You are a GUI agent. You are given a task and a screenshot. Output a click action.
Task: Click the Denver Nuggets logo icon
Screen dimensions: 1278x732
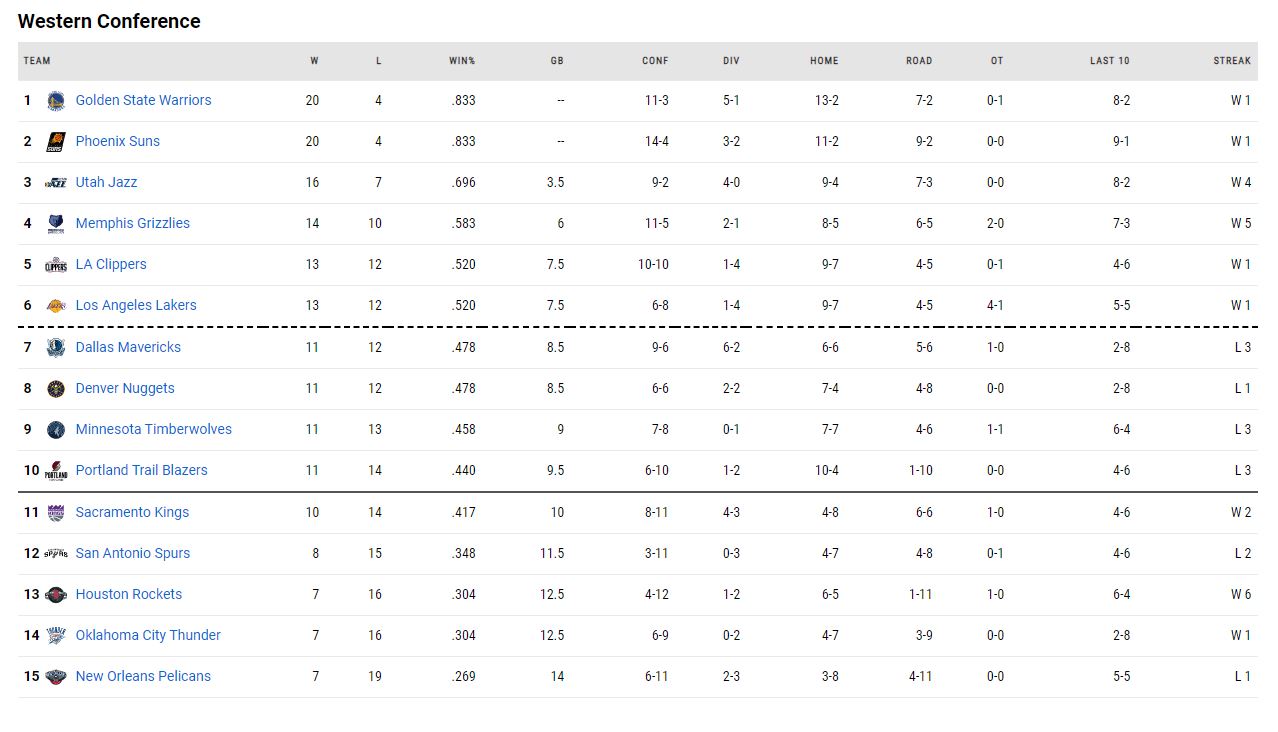pos(56,388)
